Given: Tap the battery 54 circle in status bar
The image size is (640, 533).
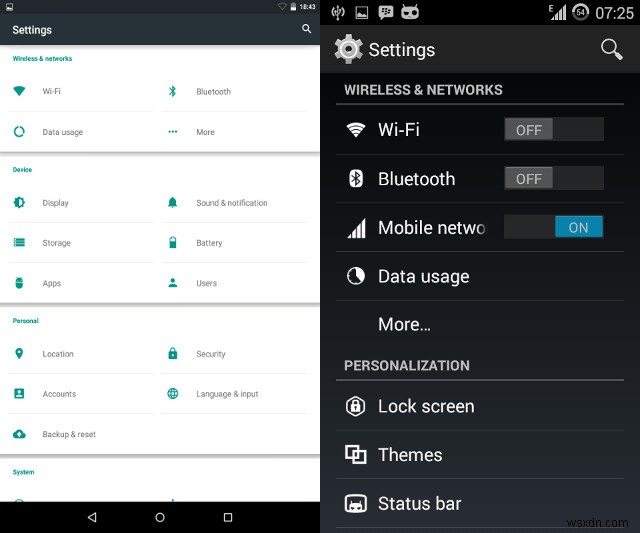Looking at the screenshot, I should click(x=580, y=12).
